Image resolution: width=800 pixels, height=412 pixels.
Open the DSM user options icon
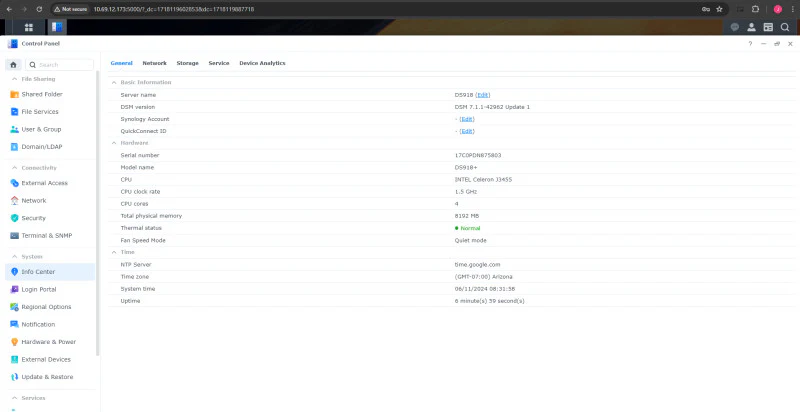(751, 28)
